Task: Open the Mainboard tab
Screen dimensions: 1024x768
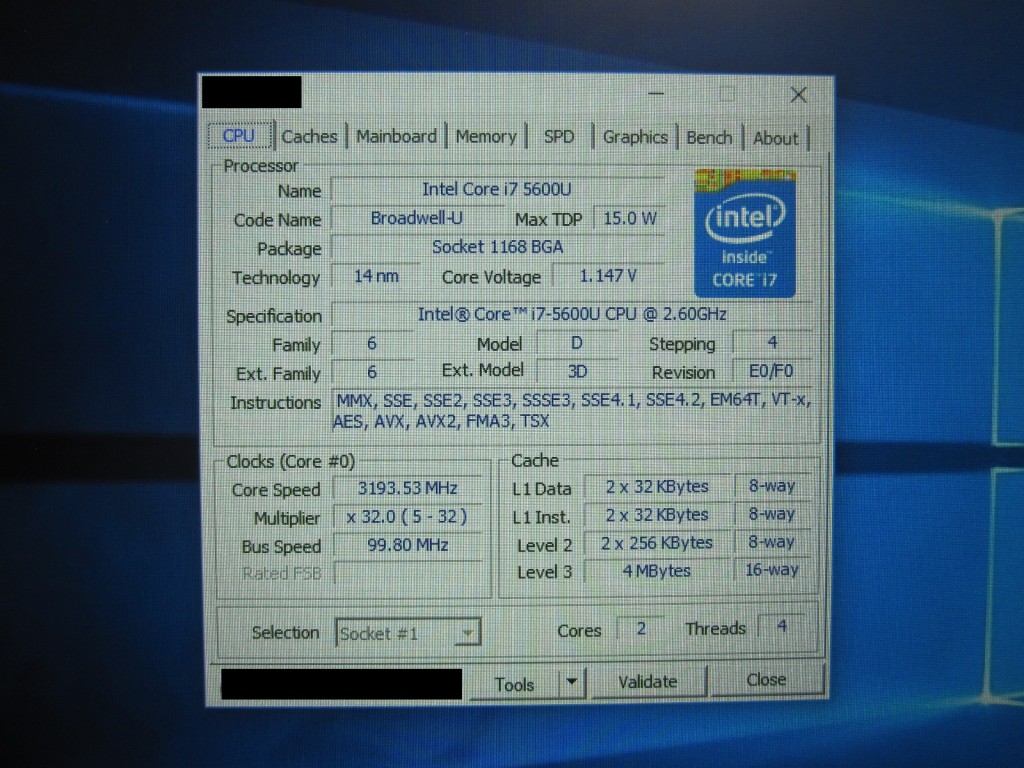Action: click(x=396, y=136)
